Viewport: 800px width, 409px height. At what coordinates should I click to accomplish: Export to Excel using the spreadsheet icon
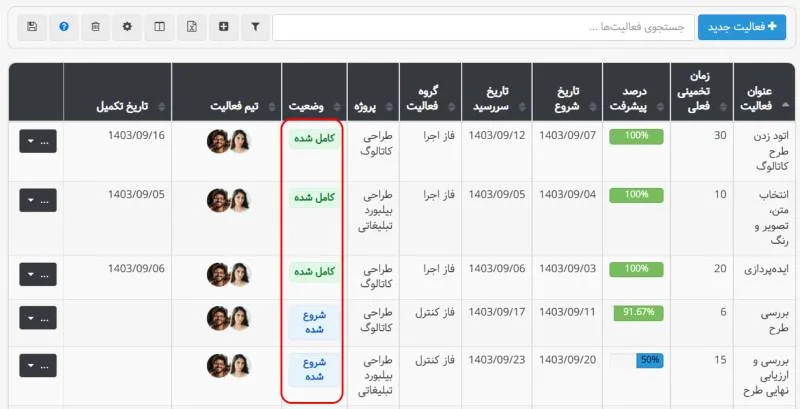click(192, 27)
